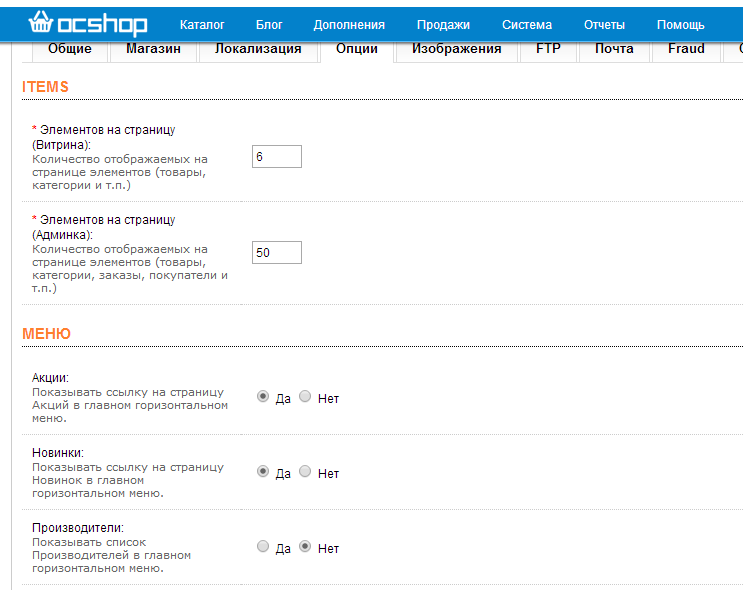Viewport: 743px width, 590px height.
Task: Expand the Продажи menu
Action: coord(443,25)
